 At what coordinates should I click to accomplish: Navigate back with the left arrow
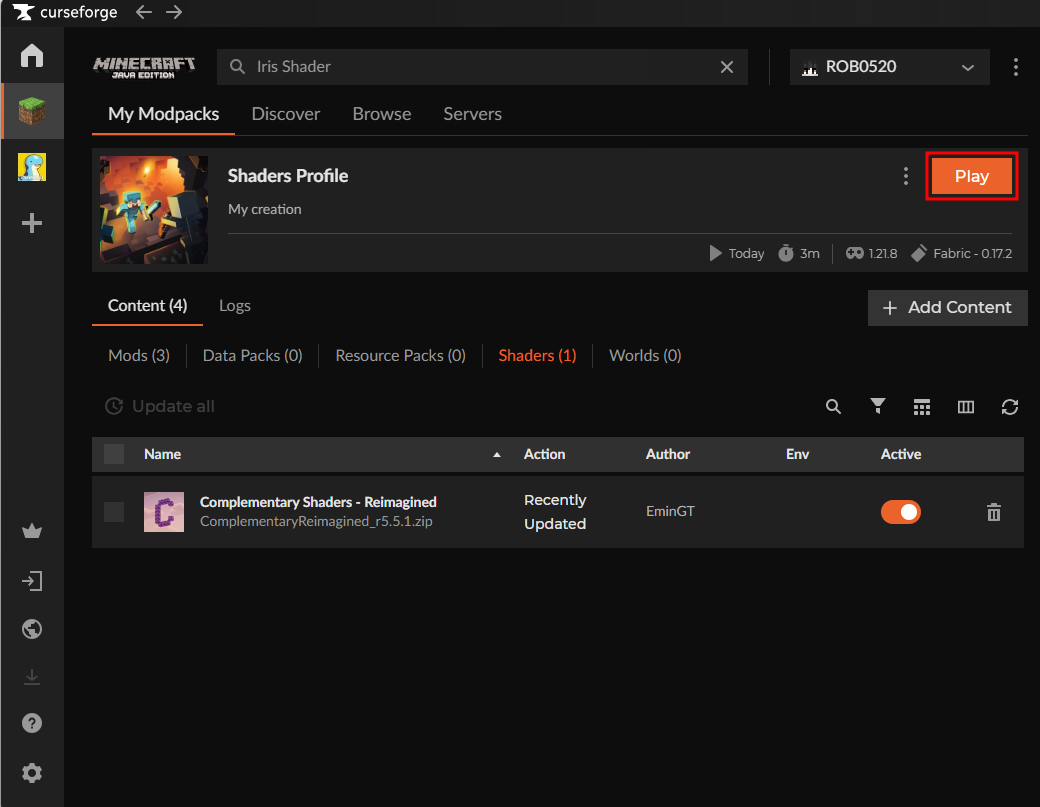144,12
